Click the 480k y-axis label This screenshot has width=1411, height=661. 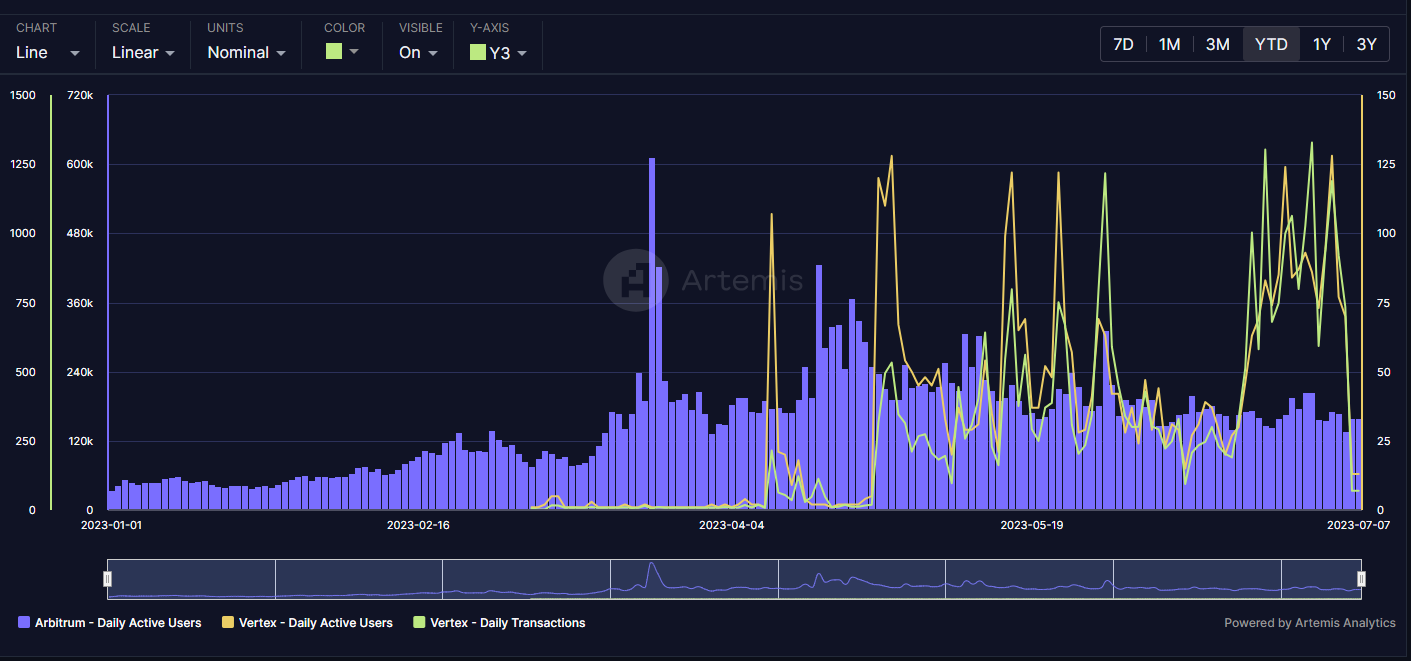[80, 234]
